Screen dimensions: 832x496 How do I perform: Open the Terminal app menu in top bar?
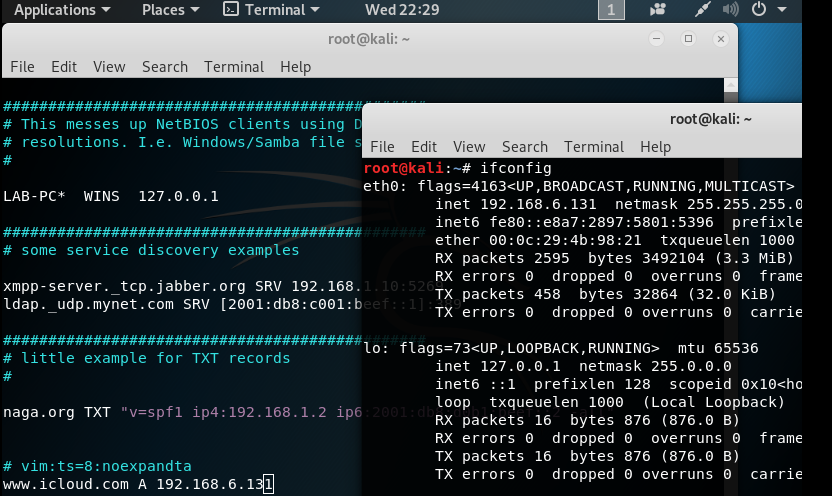pyautogui.click(x=272, y=10)
